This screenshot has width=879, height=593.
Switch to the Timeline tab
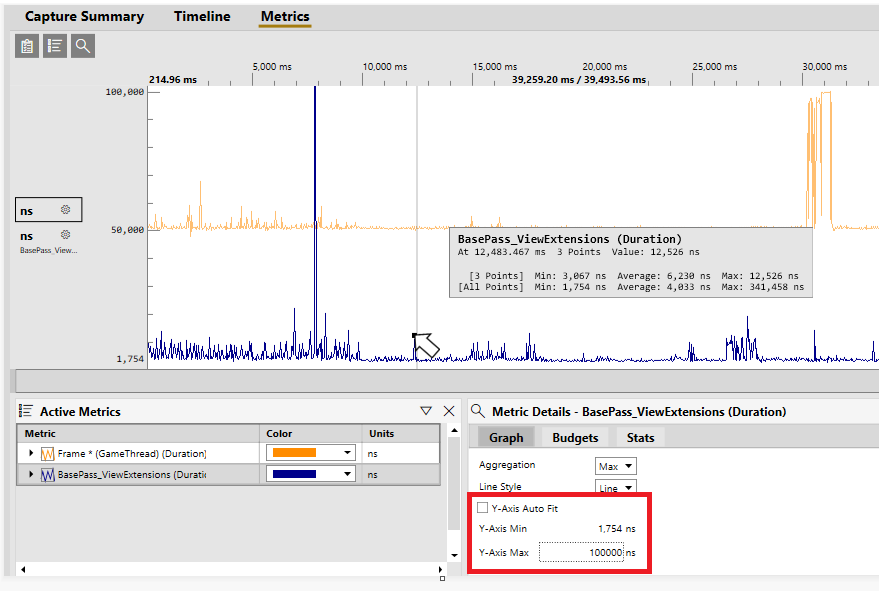(202, 16)
